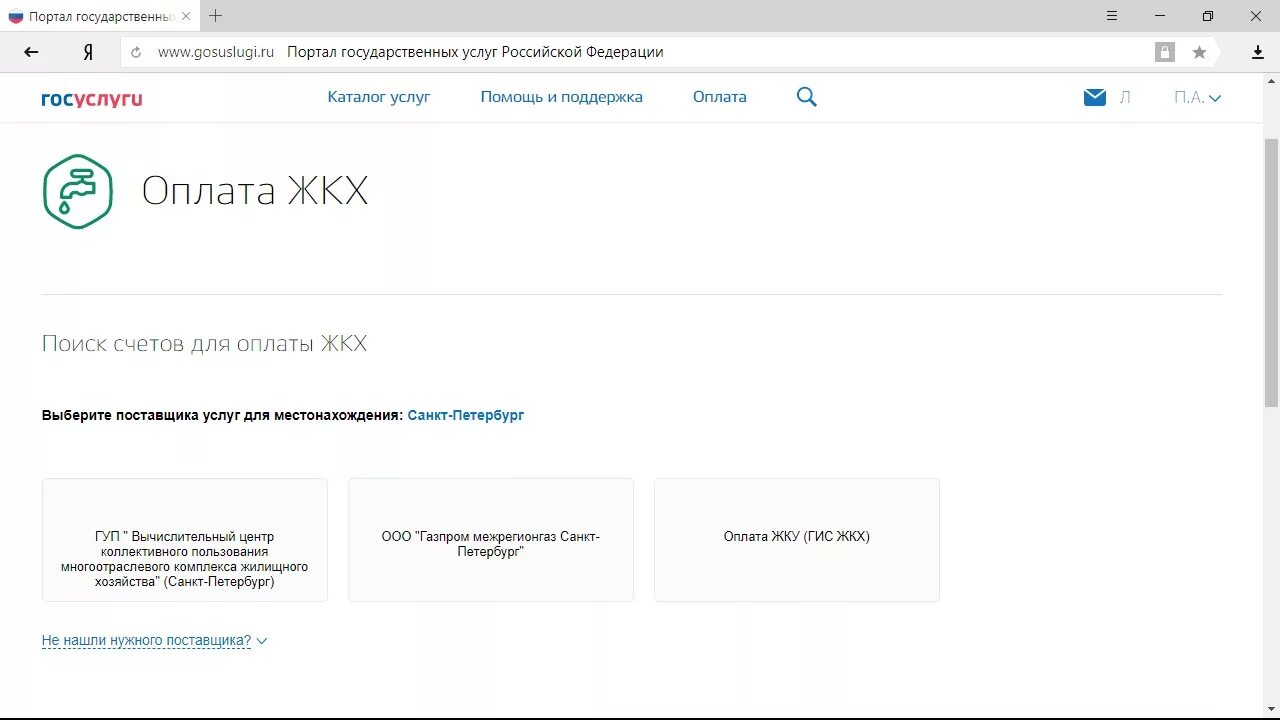The image size is (1280, 720).
Task: Click the lock security icon in address bar
Action: pos(1165,52)
